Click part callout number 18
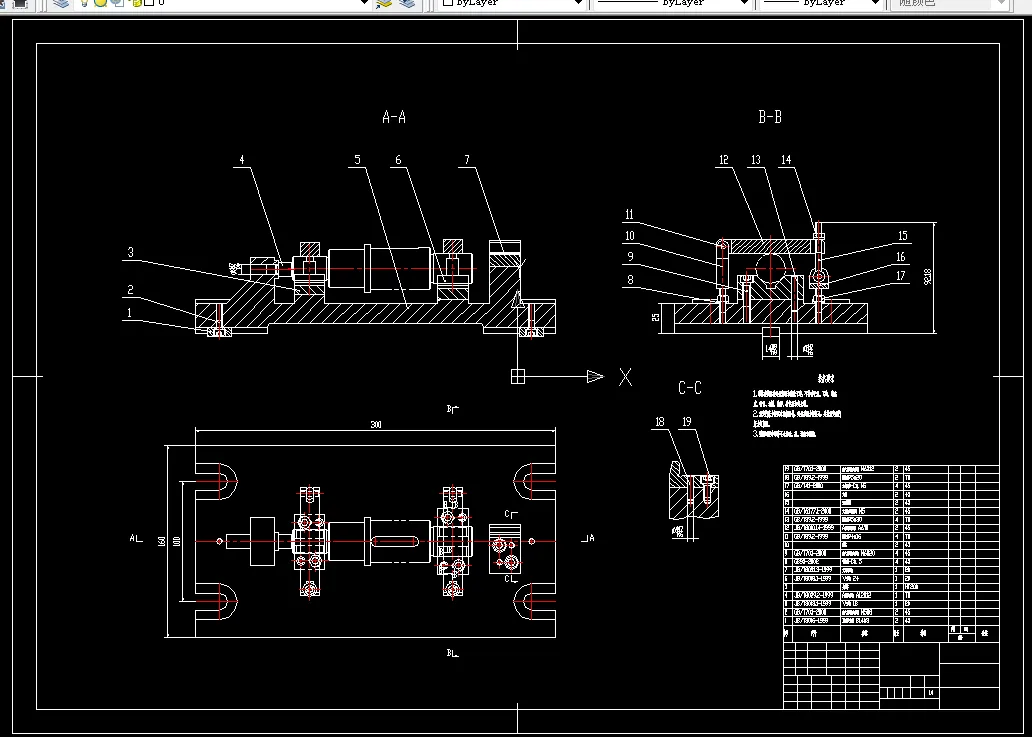The height and width of the screenshot is (737, 1032). coord(659,422)
